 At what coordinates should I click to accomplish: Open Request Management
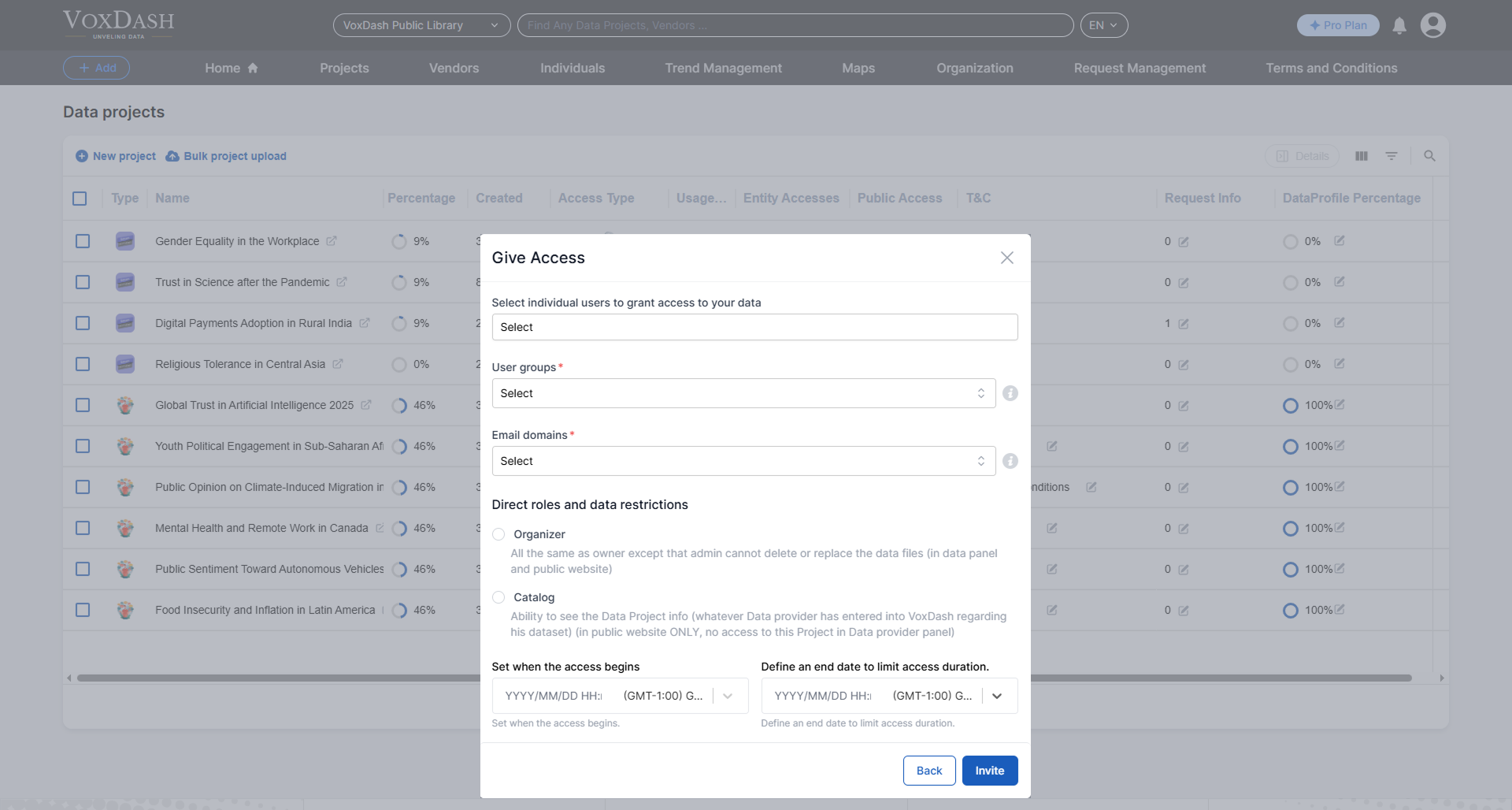pyautogui.click(x=1140, y=68)
